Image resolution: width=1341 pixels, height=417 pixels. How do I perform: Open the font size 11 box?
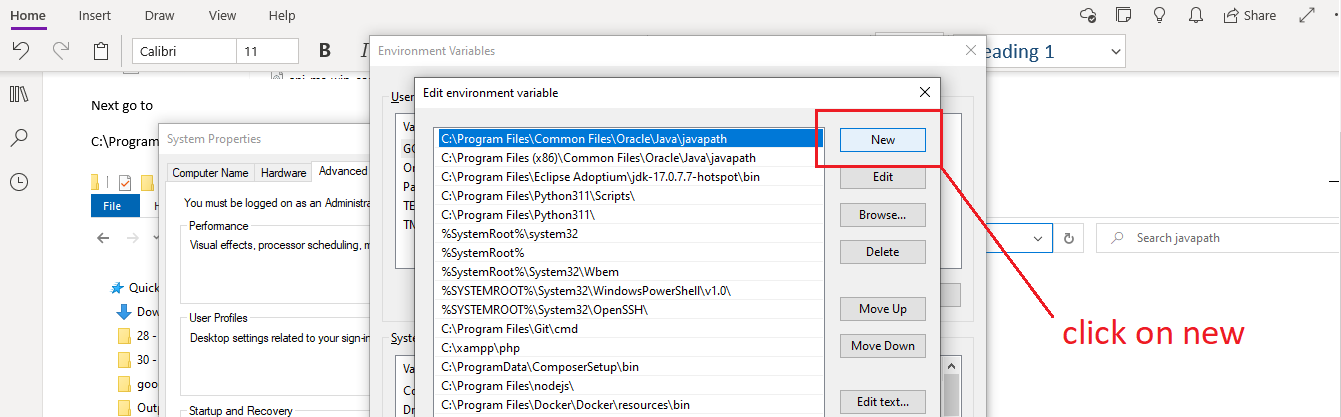tap(266, 51)
